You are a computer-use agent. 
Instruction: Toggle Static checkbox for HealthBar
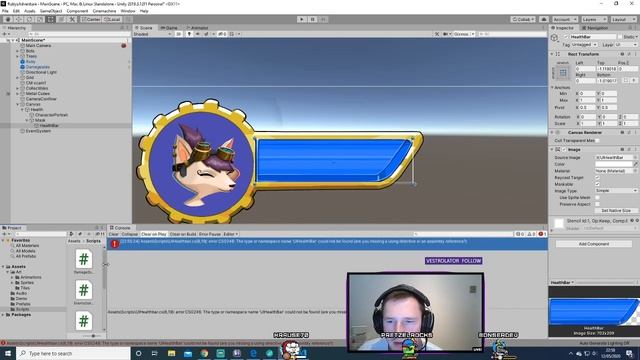pos(620,37)
